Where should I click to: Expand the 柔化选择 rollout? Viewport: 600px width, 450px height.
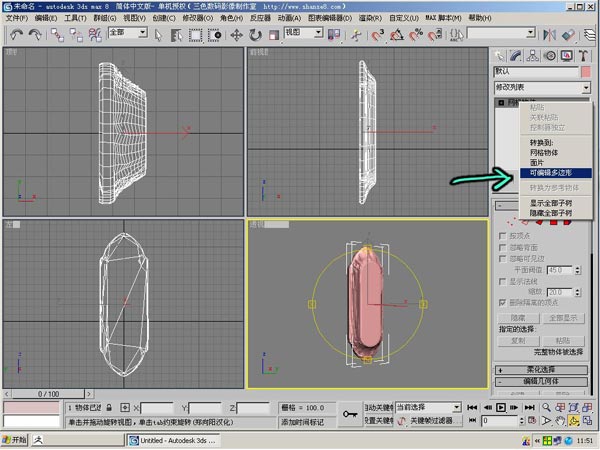[541, 370]
